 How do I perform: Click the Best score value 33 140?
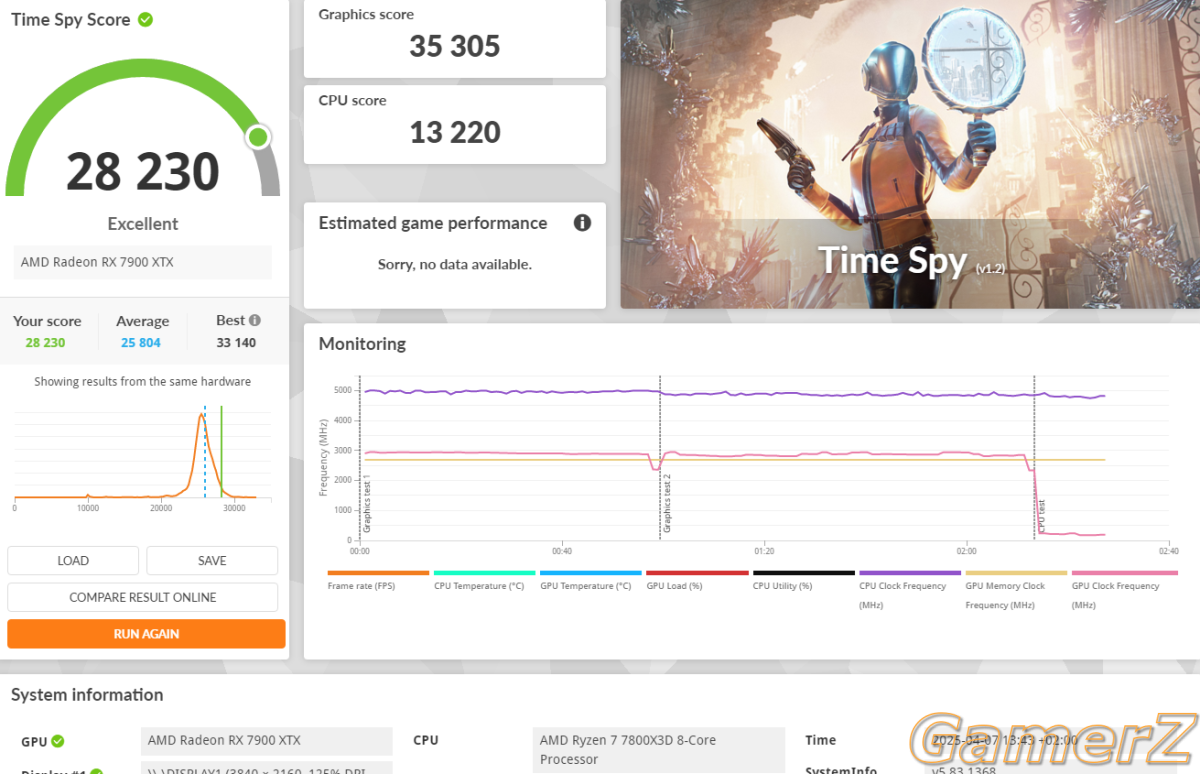tap(236, 342)
